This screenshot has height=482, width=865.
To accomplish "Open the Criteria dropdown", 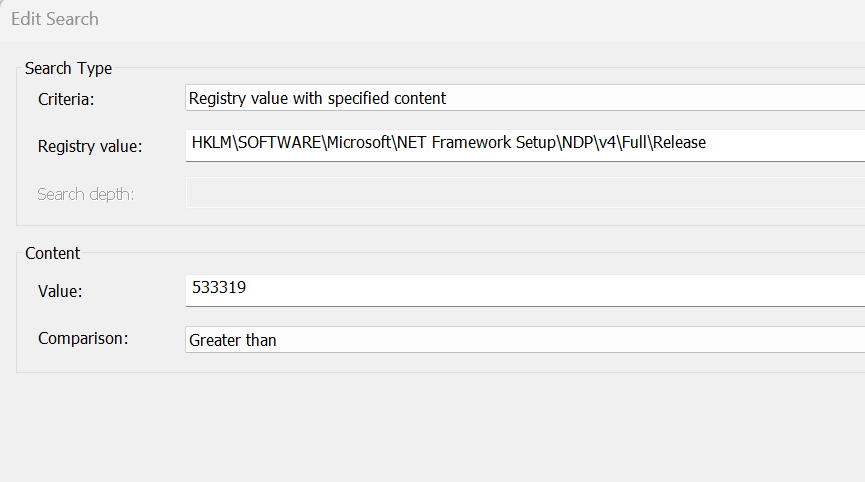I will pos(525,98).
